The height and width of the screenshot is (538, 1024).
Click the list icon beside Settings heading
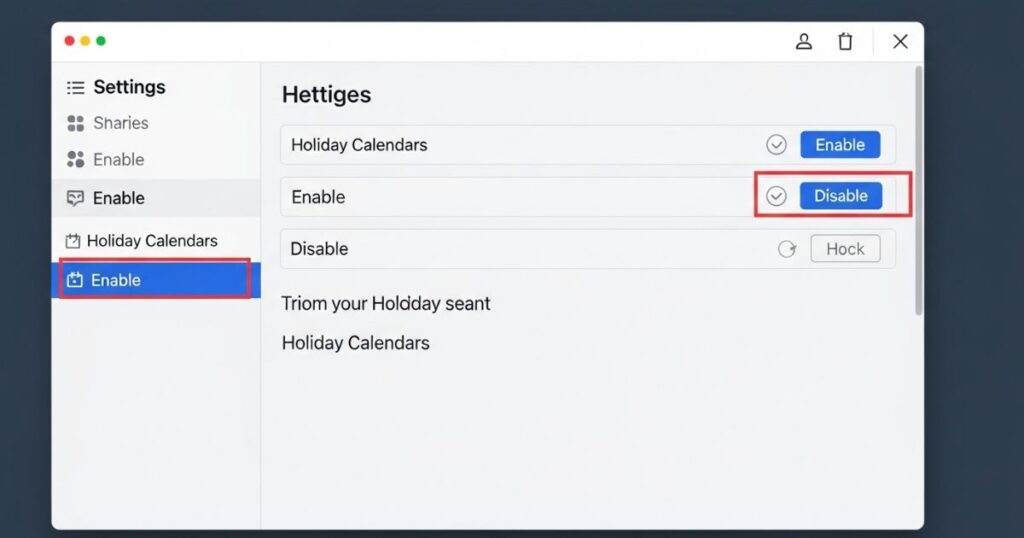[x=75, y=88]
